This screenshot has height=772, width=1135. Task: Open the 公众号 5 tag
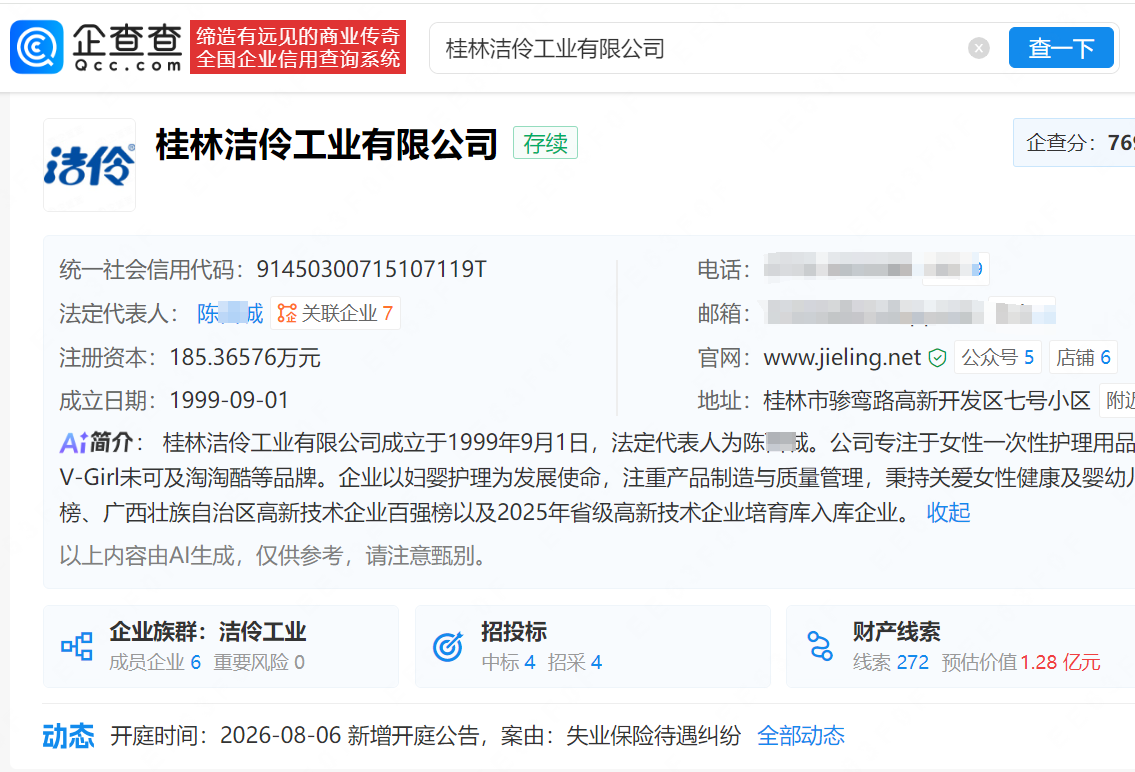tap(997, 357)
